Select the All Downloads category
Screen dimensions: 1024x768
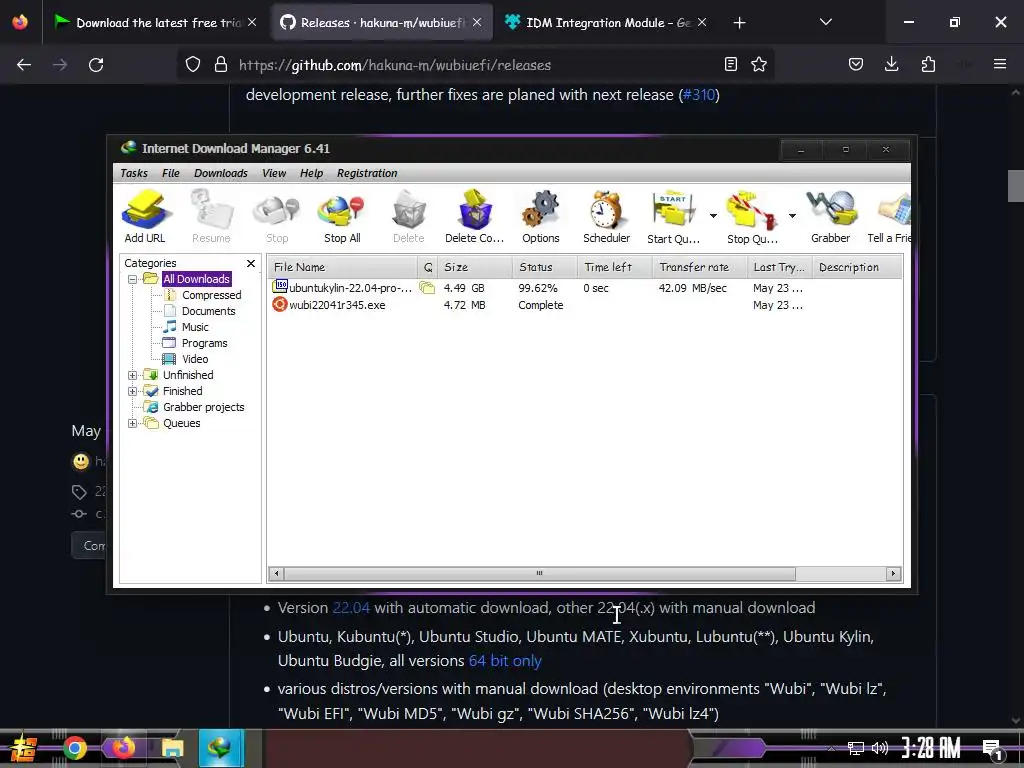tap(196, 279)
